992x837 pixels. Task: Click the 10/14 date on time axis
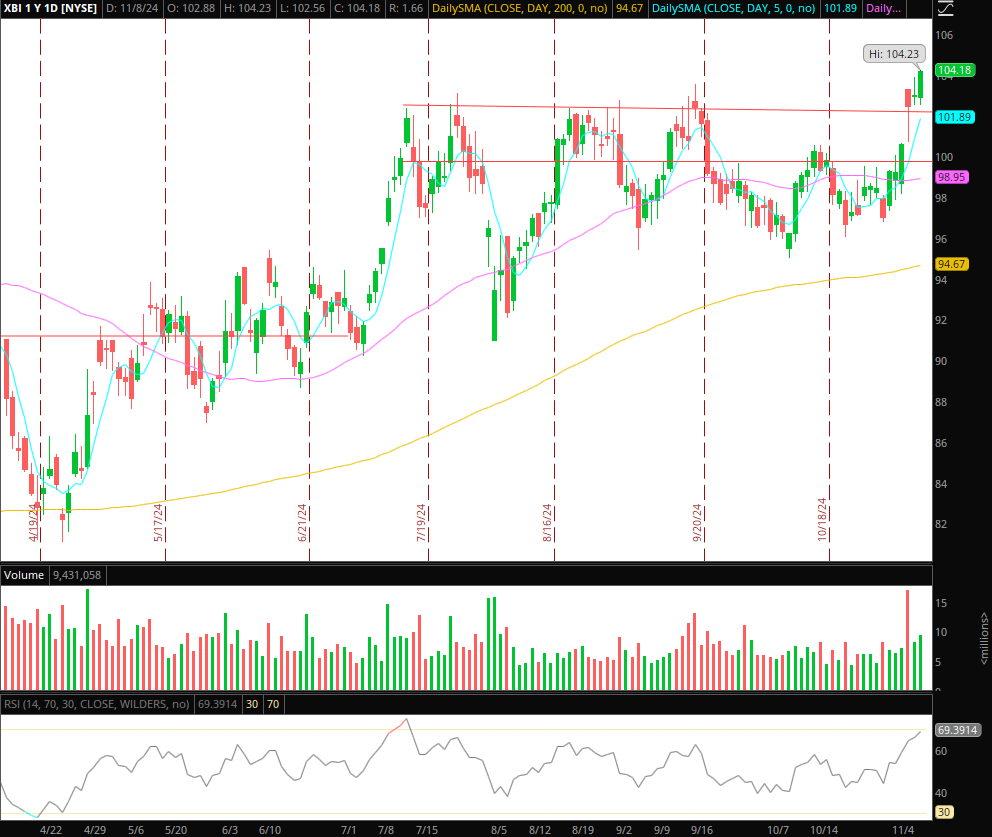(x=824, y=830)
